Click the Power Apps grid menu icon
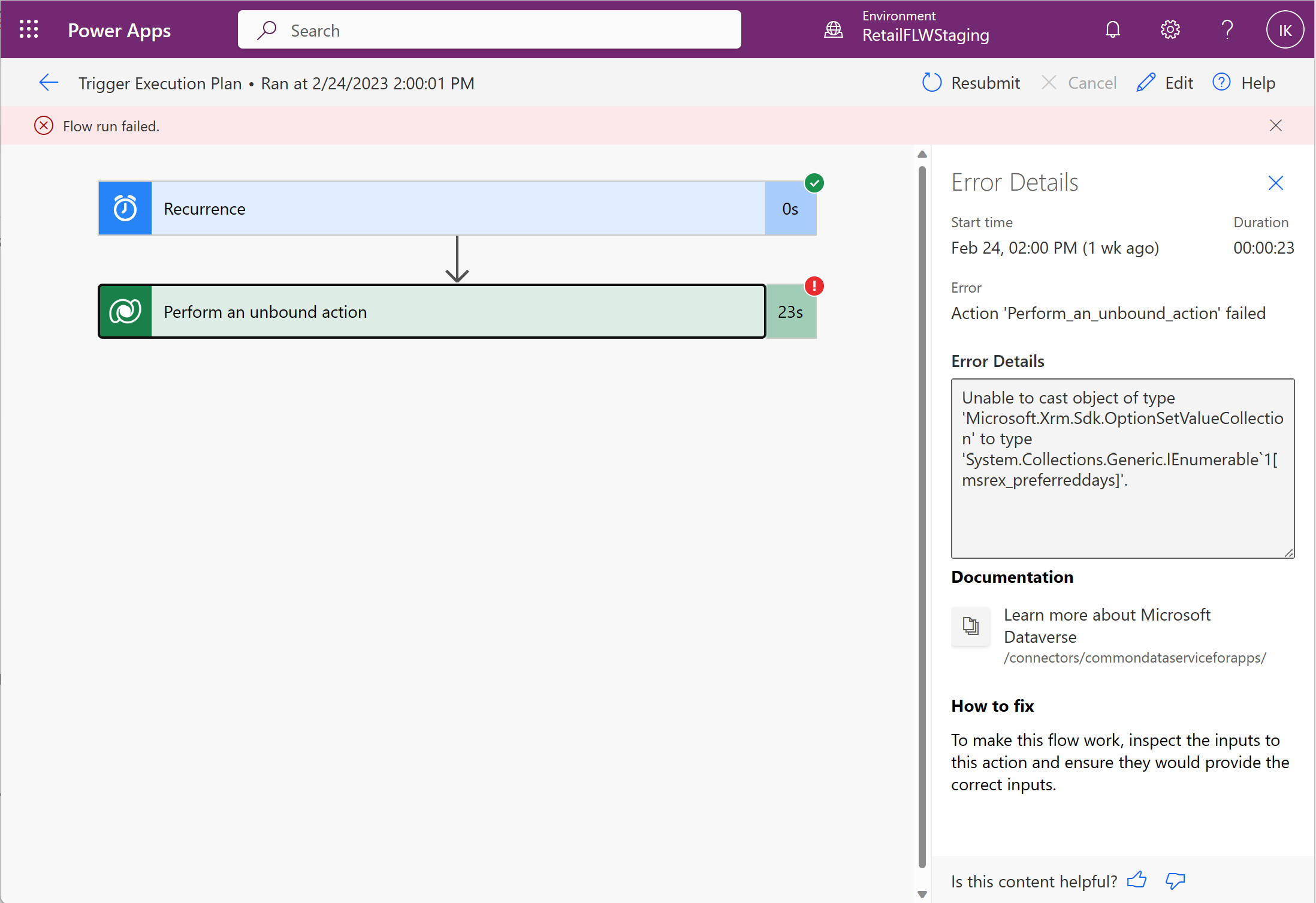 click(x=28, y=28)
